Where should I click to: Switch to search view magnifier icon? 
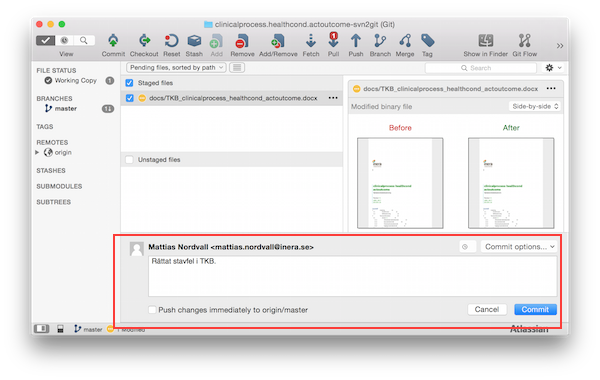coord(84,40)
